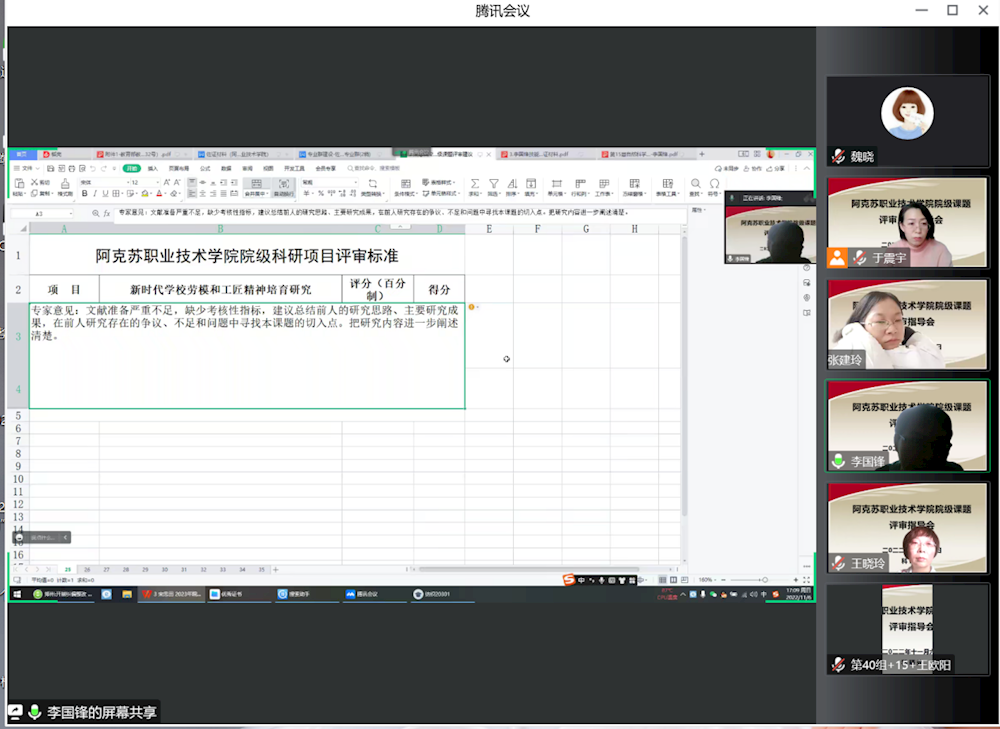The width and height of the screenshot is (1000, 729).
Task: Click the Sort icon
Action: pos(512,184)
